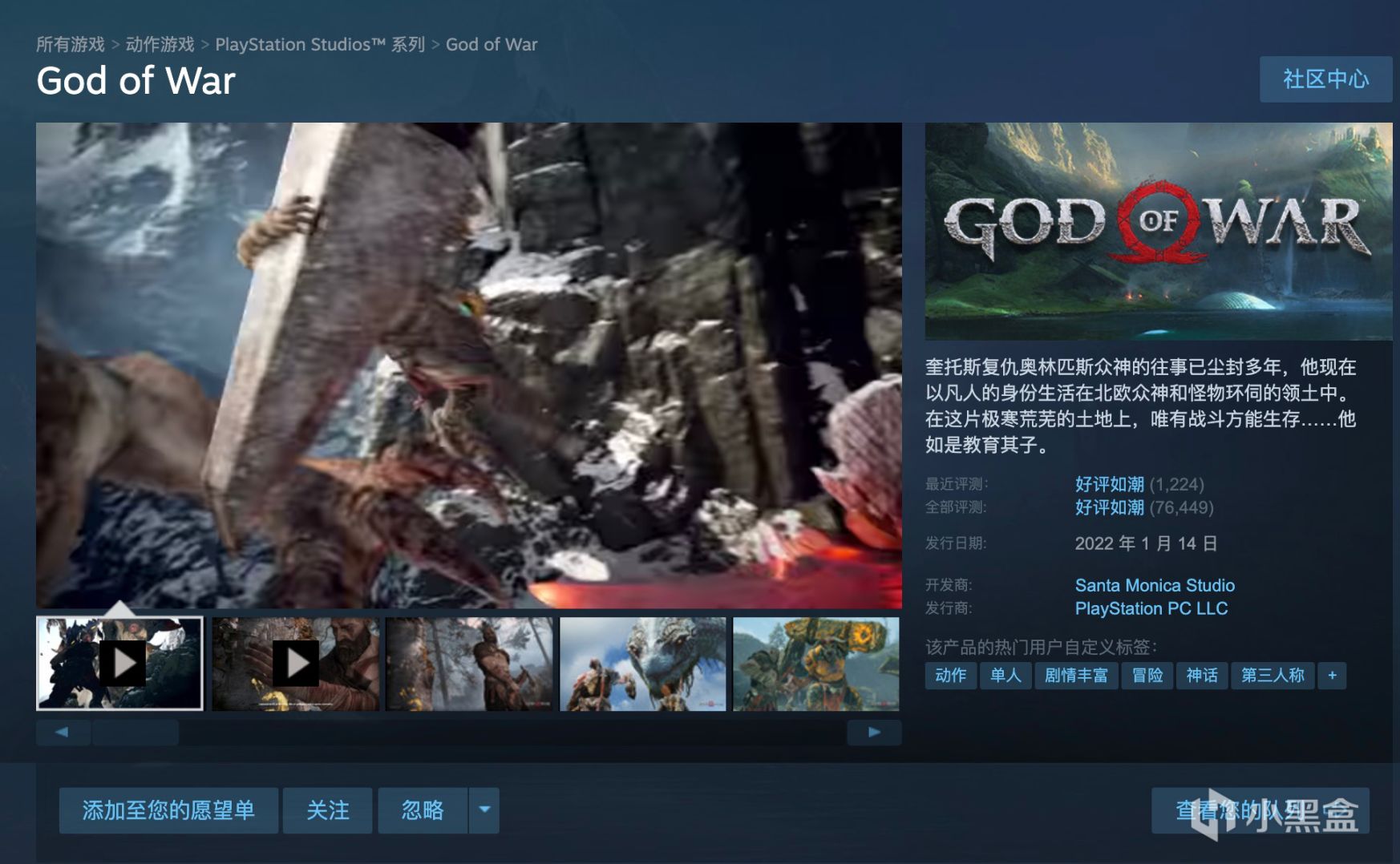Image resolution: width=1400 pixels, height=864 pixels.
Task: Click God of War breadcrumb link
Action: (492, 45)
